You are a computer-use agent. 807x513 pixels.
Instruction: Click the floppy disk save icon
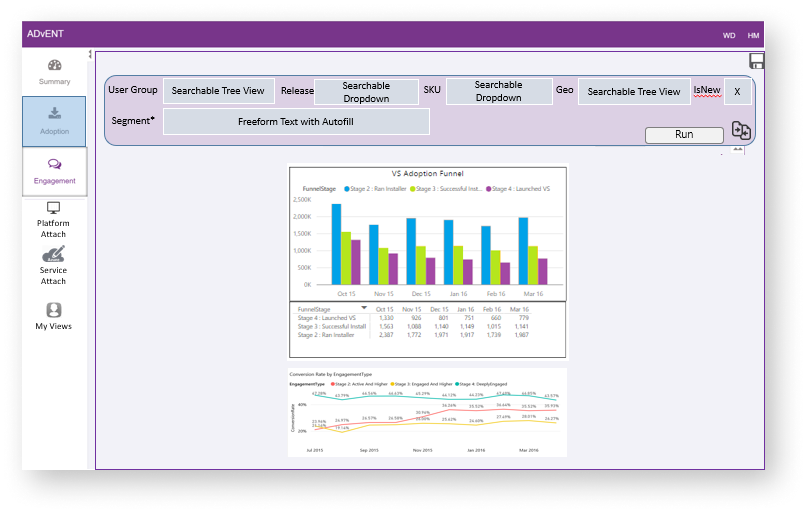pyautogui.click(x=757, y=61)
